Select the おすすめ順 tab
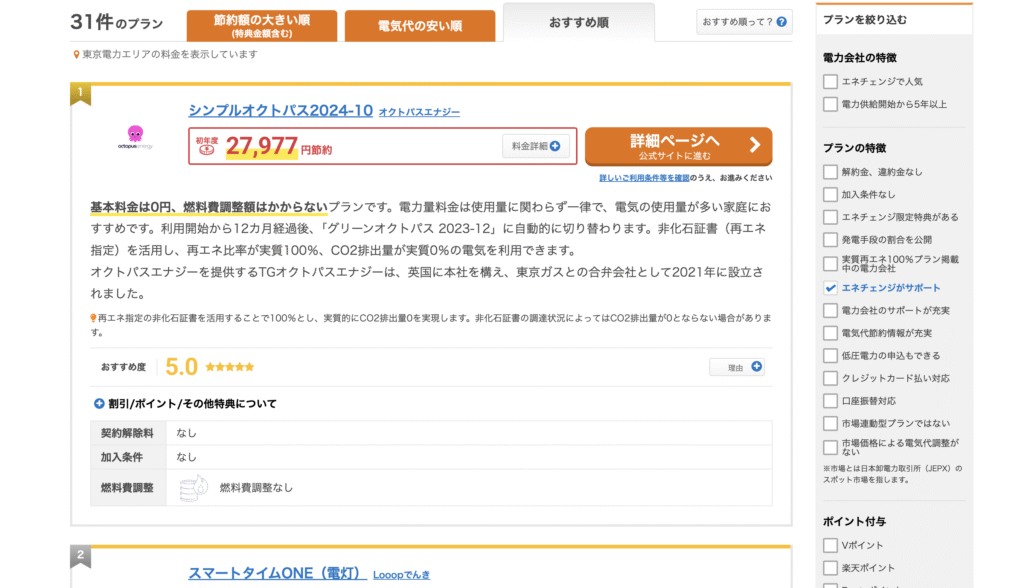 [x=579, y=23]
